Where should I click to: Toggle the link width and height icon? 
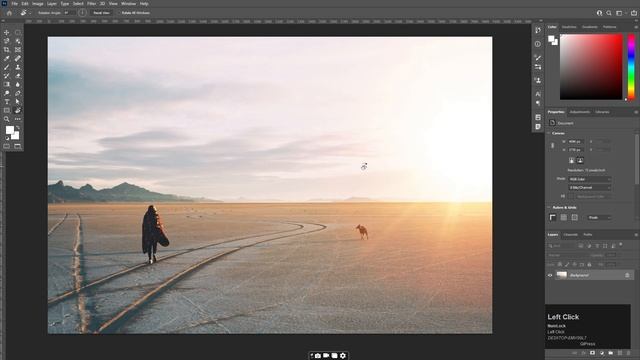(x=553, y=146)
